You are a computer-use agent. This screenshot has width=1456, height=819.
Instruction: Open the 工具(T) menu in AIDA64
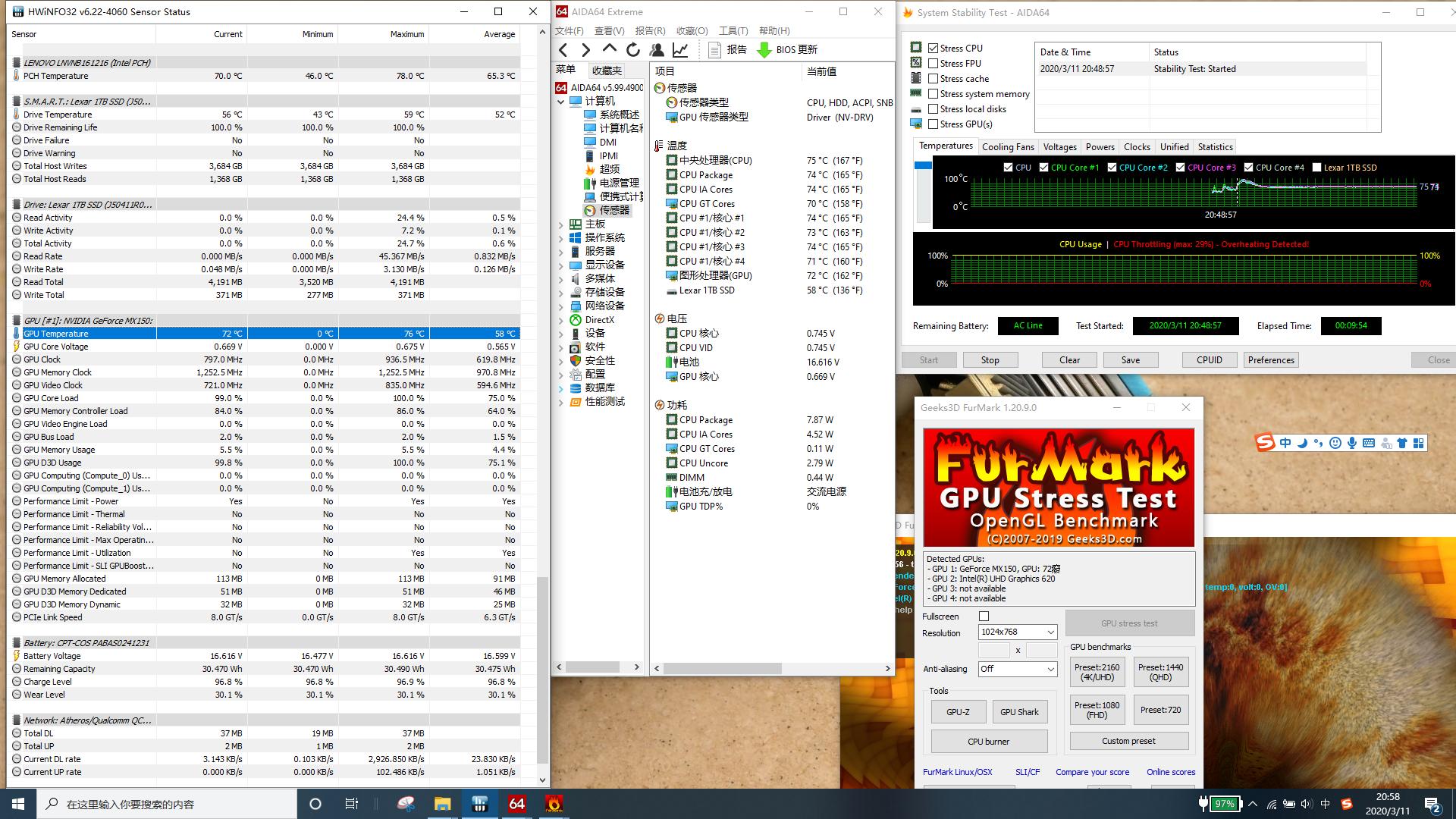pos(733,31)
